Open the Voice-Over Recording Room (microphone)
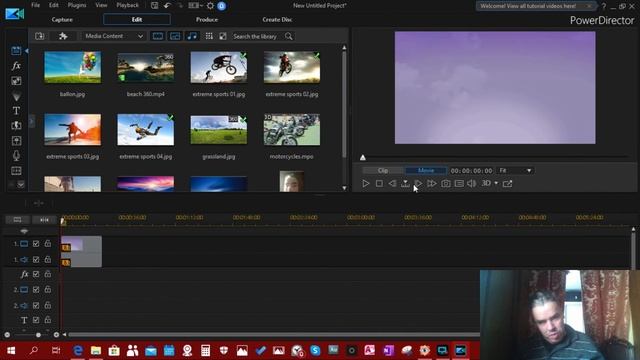The height and width of the screenshot is (360, 640). click(16, 156)
